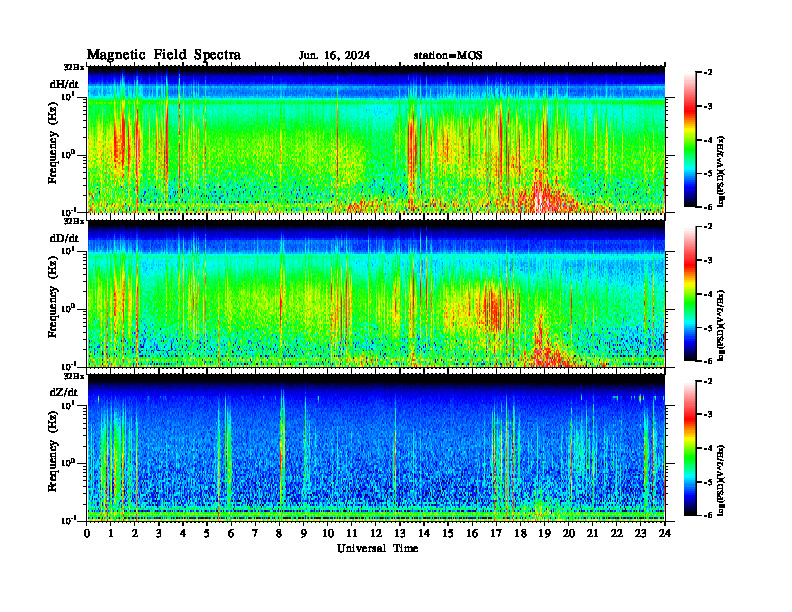Click hour 4 on the time axis
The image size is (792, 612).
click(x=183, y=533)
